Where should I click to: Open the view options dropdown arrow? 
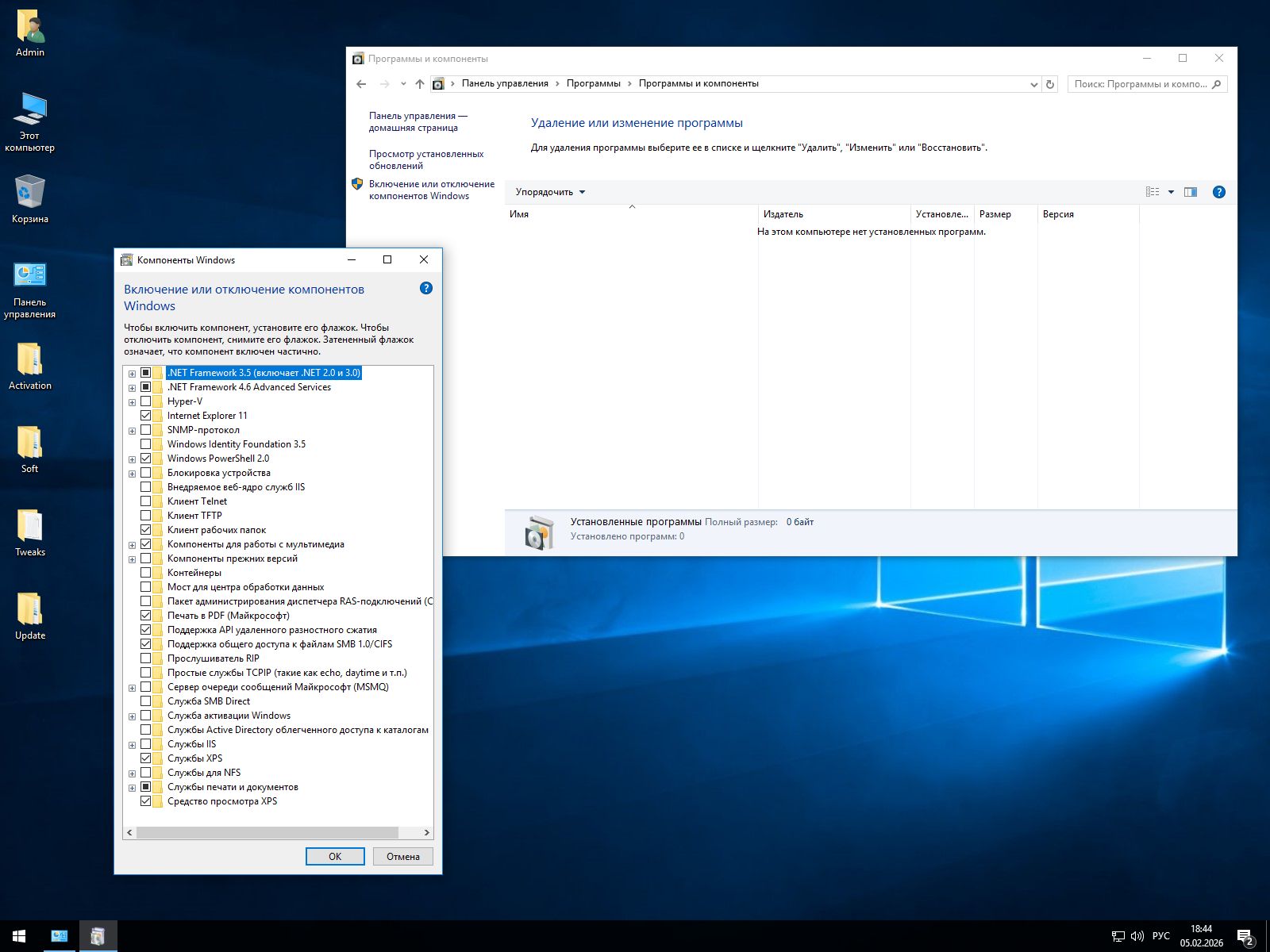[x=1171, y=192]
